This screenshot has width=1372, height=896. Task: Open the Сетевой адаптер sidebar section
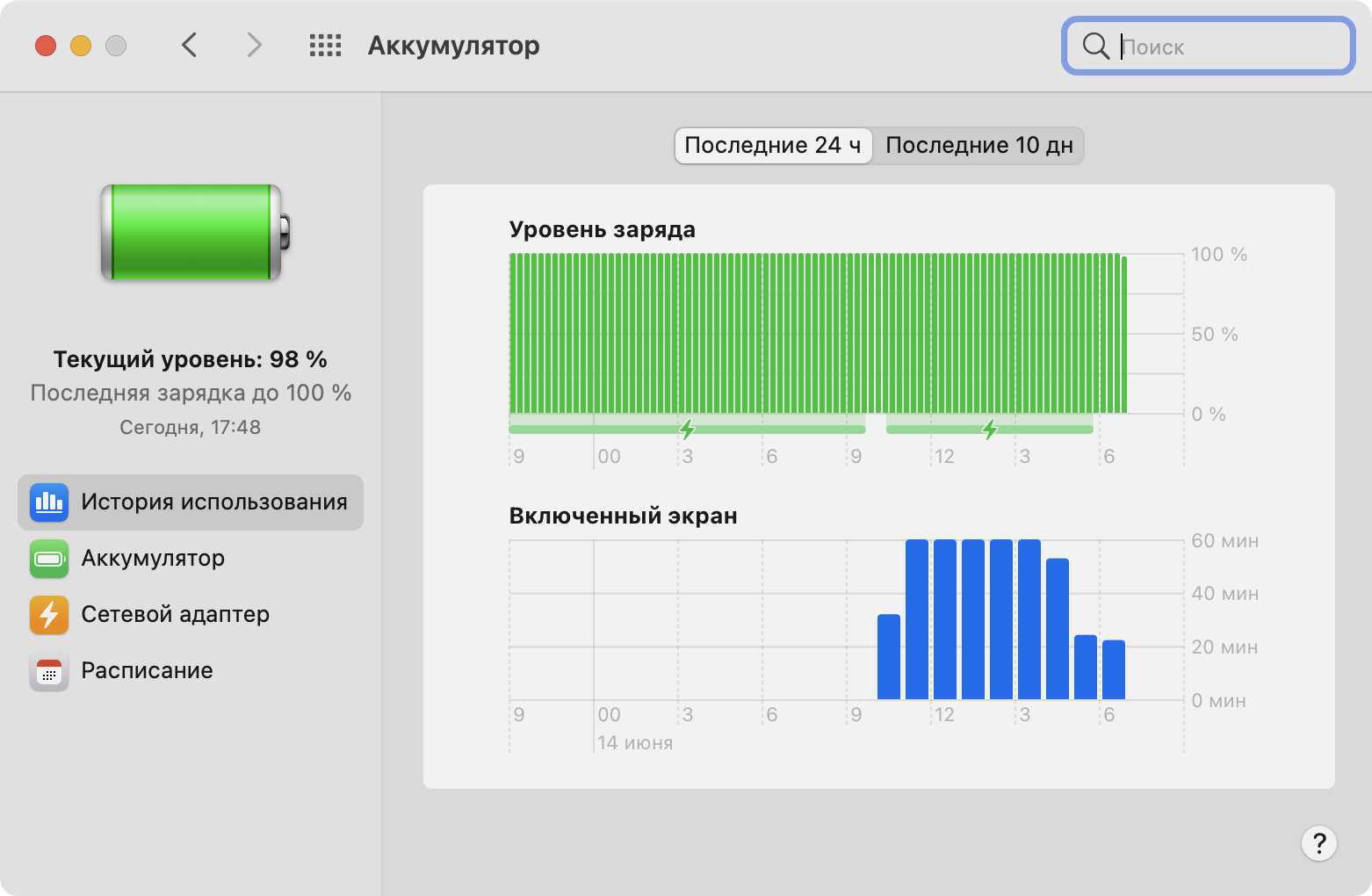[175, 615]
